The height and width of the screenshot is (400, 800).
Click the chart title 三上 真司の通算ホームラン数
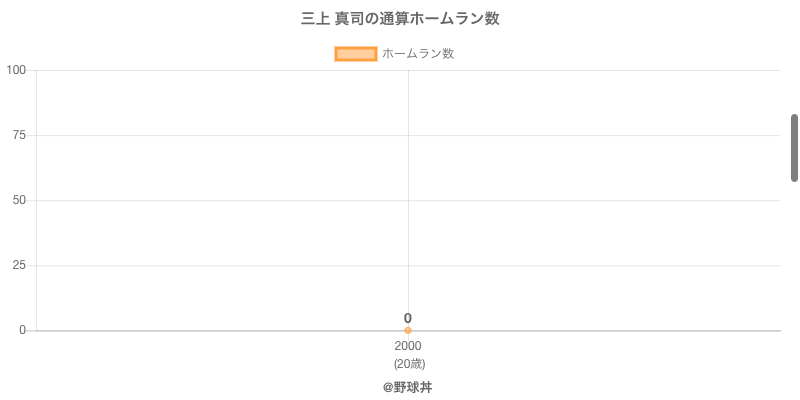pos(400,19)
